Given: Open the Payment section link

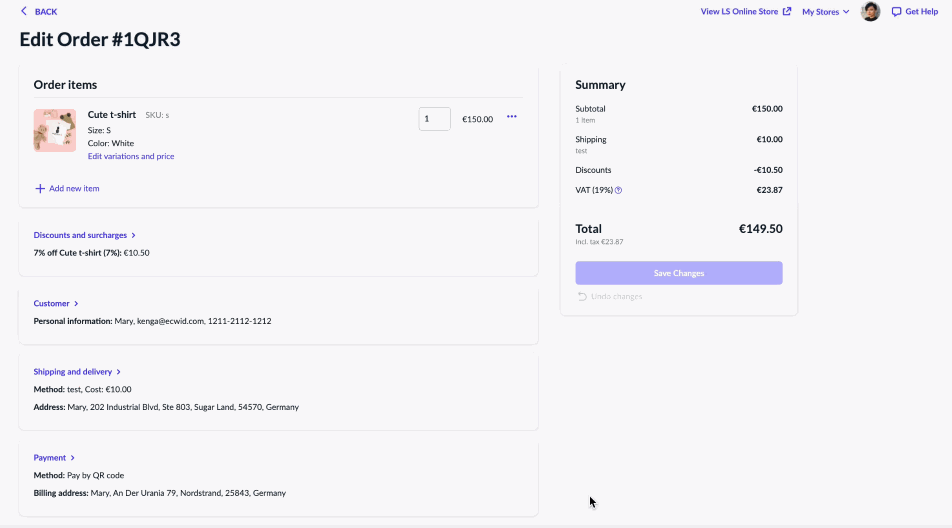Looking at the screenshot, I should (x=50, y=458).
